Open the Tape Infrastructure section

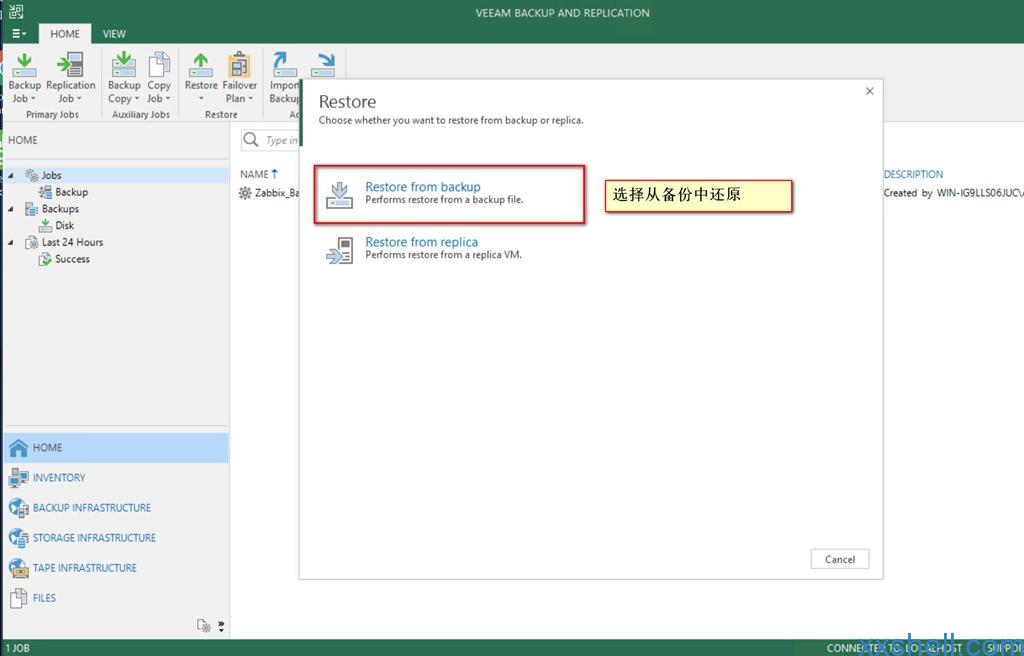tap(84, 568)
